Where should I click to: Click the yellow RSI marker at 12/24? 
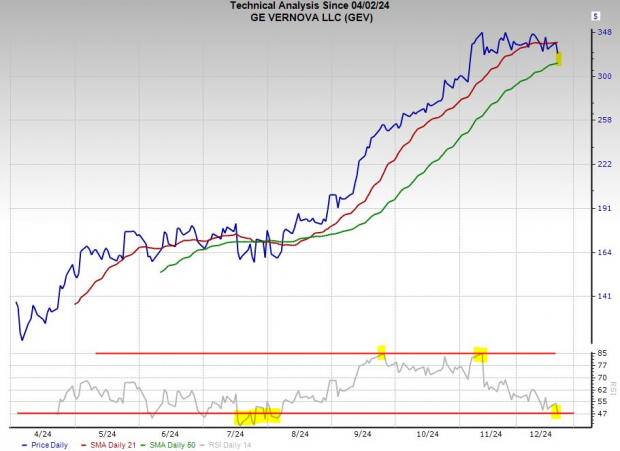click(x=557, y=410)
